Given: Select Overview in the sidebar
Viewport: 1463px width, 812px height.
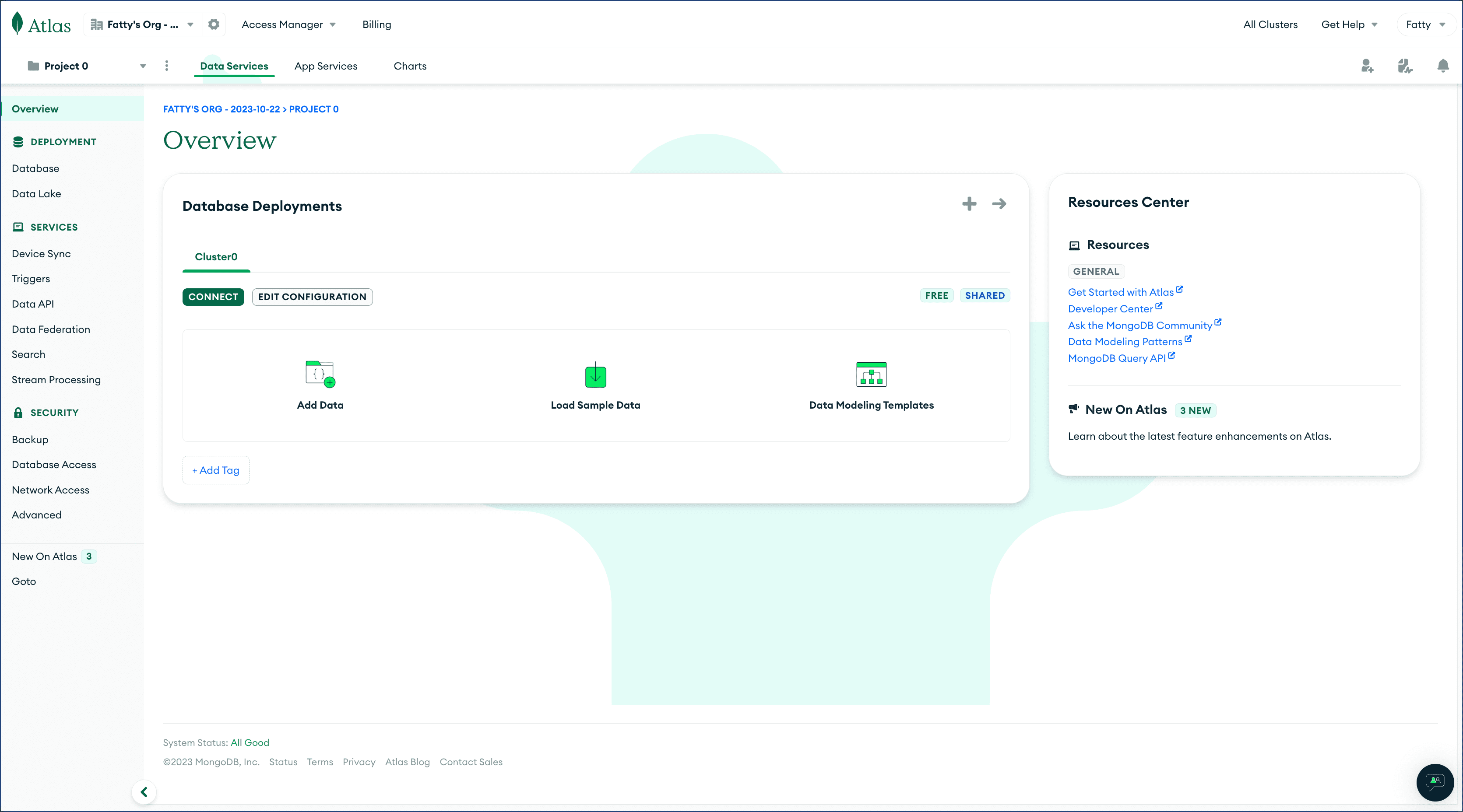Looking at the screenshot, I should pos(73,109).
